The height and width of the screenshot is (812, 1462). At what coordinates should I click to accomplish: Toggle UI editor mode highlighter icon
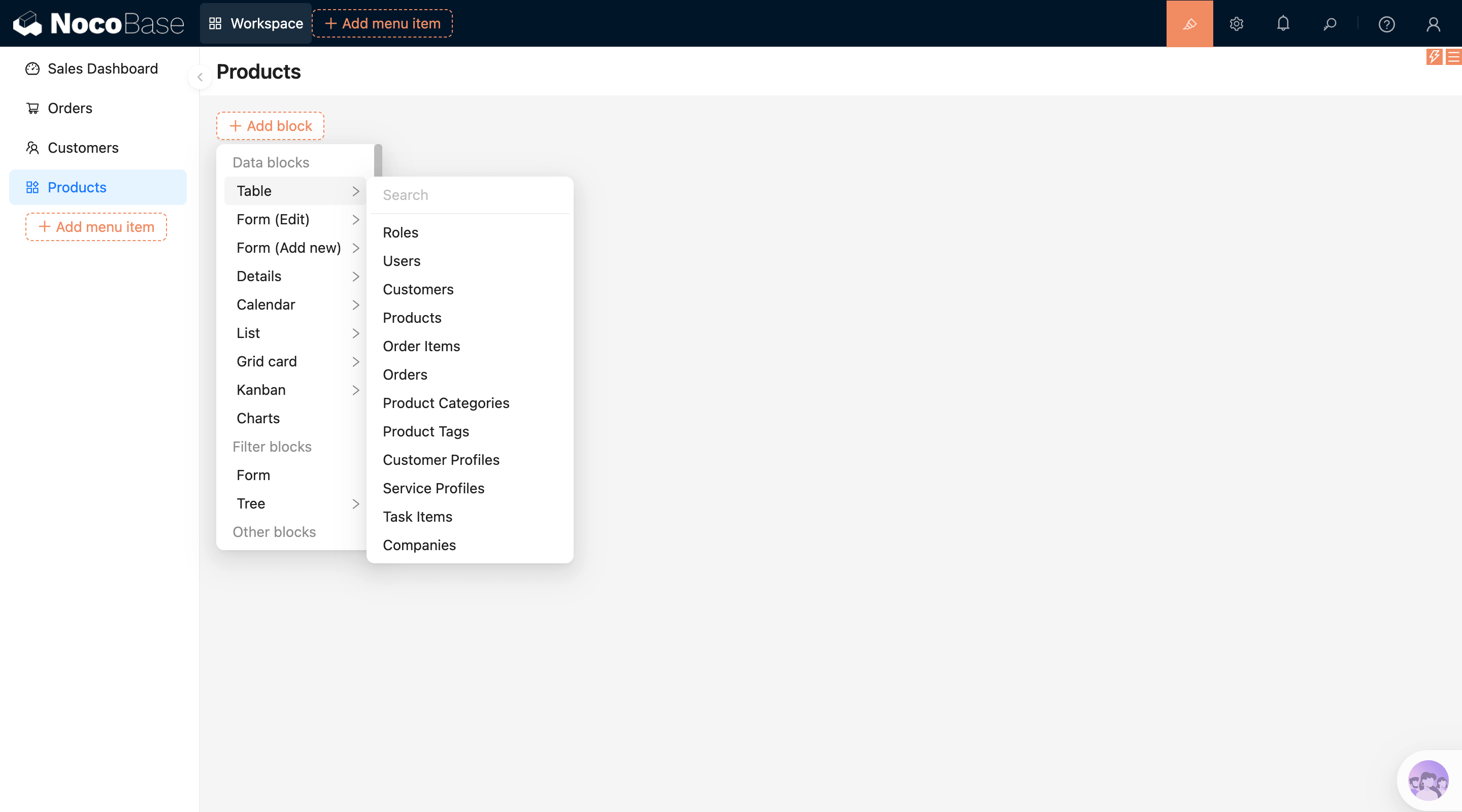pyautogui.click(x=1189, y=23)
